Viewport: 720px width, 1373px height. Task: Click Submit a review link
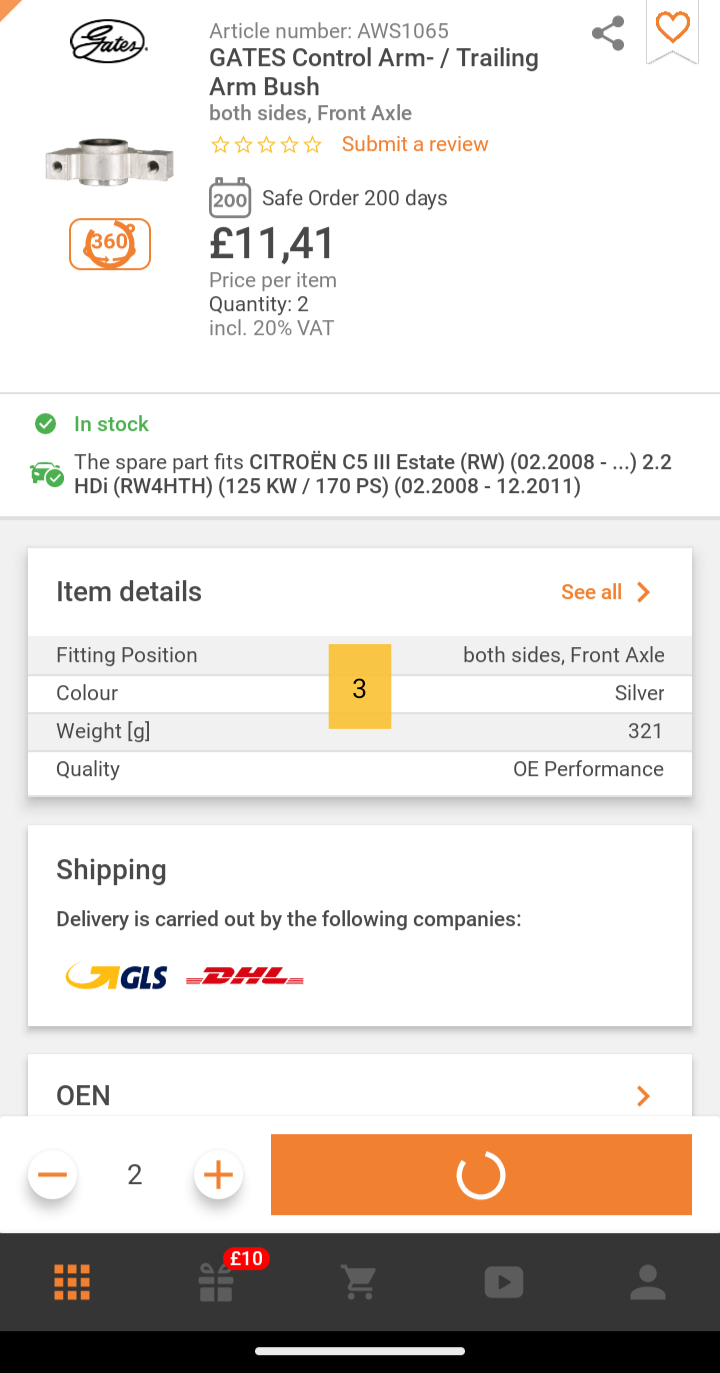[x=415, y=144]
